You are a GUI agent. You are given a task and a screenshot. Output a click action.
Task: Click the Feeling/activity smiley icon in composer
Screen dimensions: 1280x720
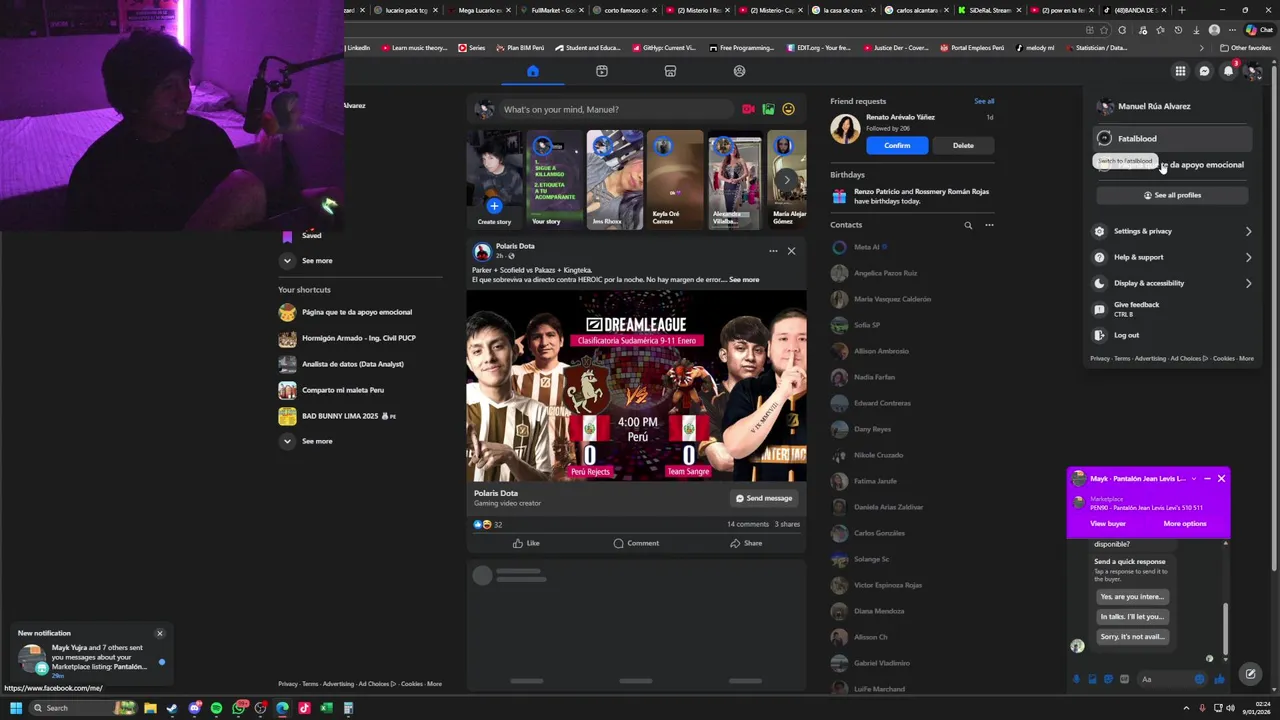[788, 109]
